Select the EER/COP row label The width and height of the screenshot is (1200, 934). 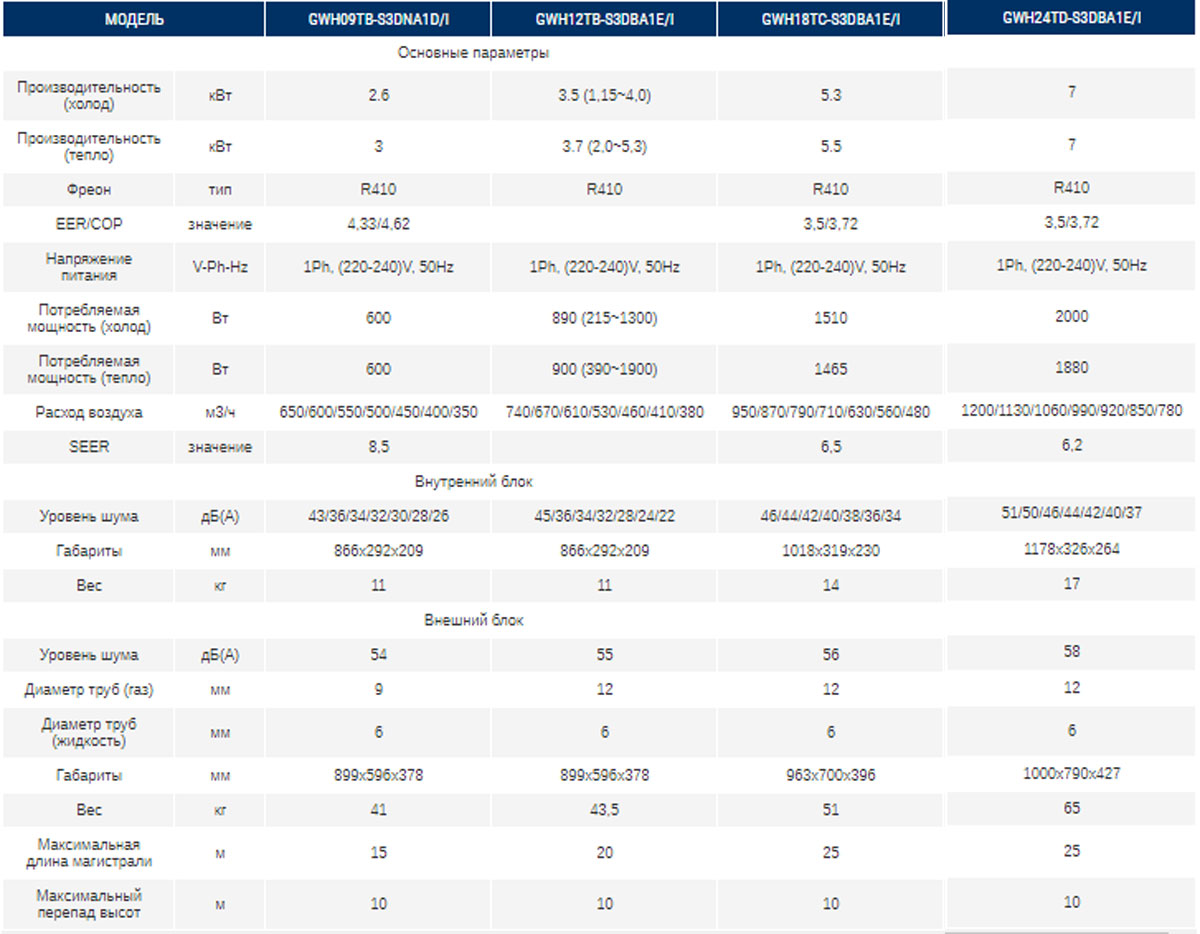click(88, 224)
